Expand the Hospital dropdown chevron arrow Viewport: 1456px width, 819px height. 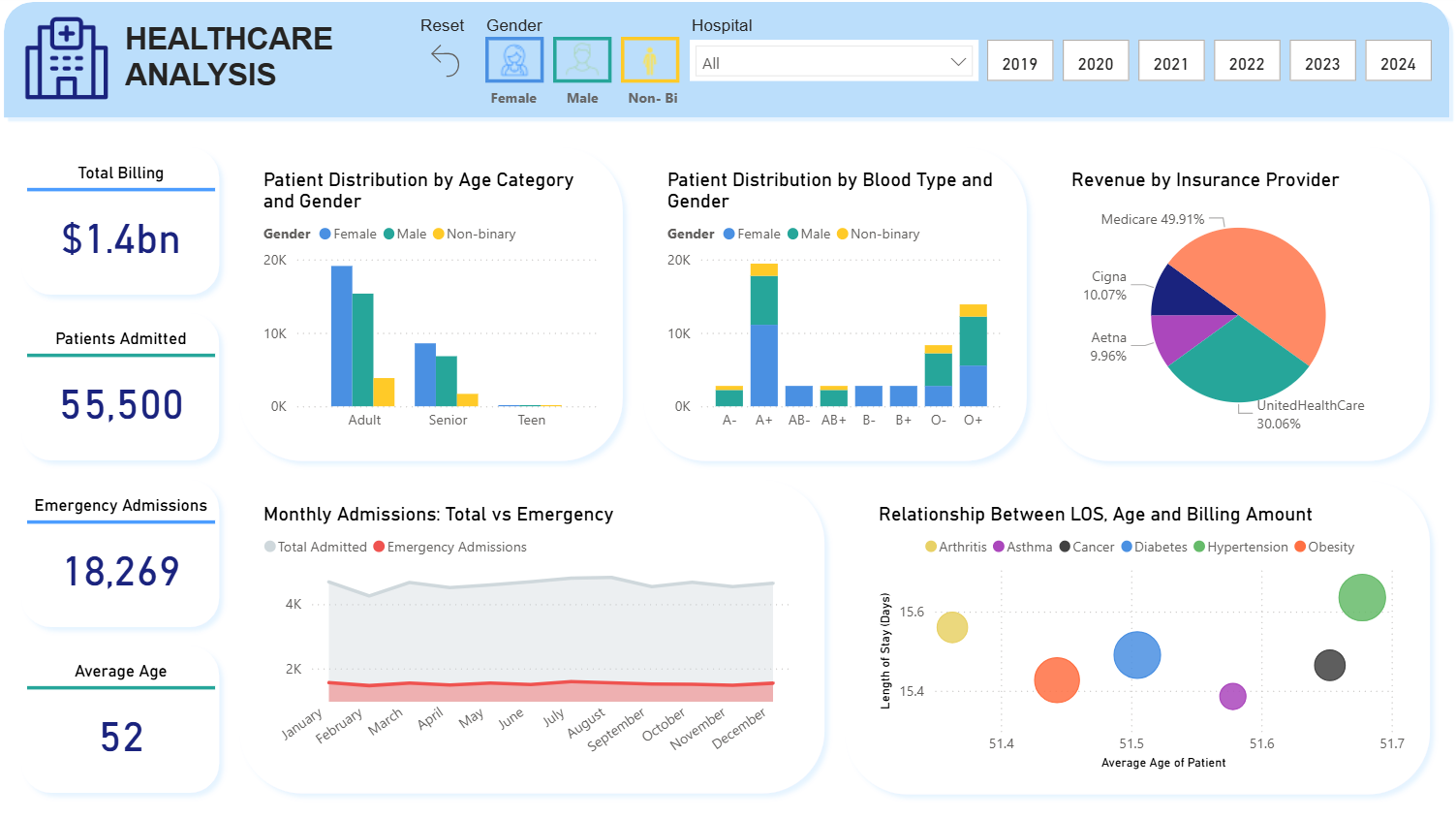tap(958, 63)
